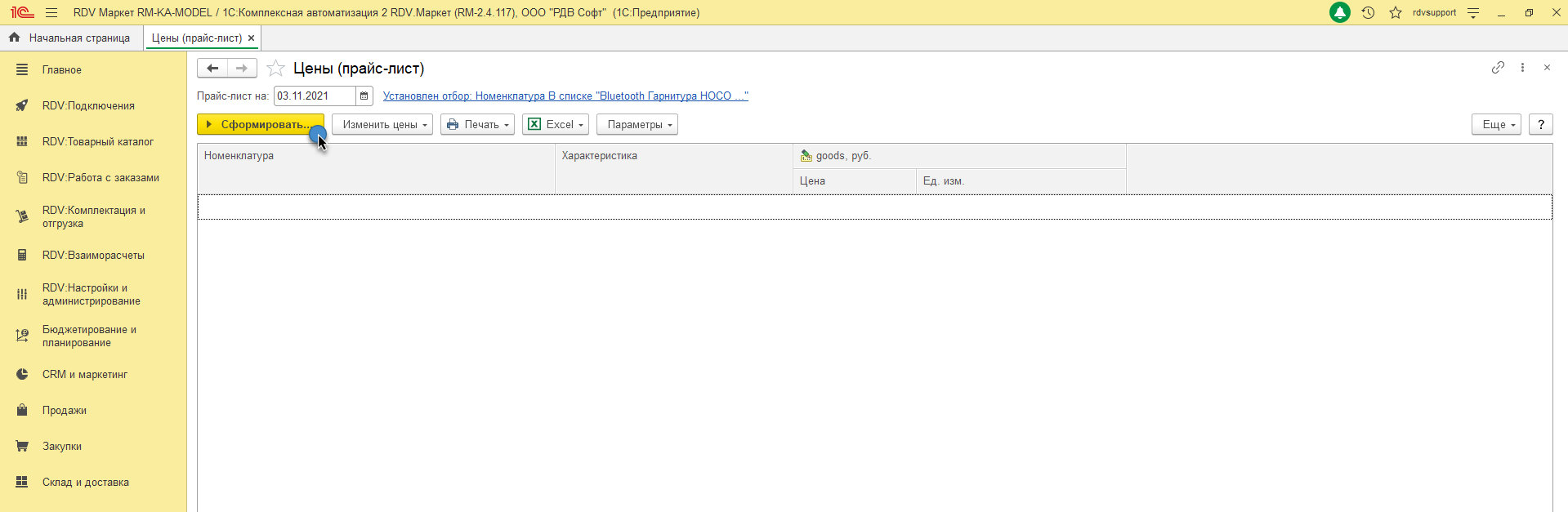Image resolution: width=1568 pixels, height=512 pixels.
Task: Go to Начальная страница home tab
Action: click(x=71, y=38)
